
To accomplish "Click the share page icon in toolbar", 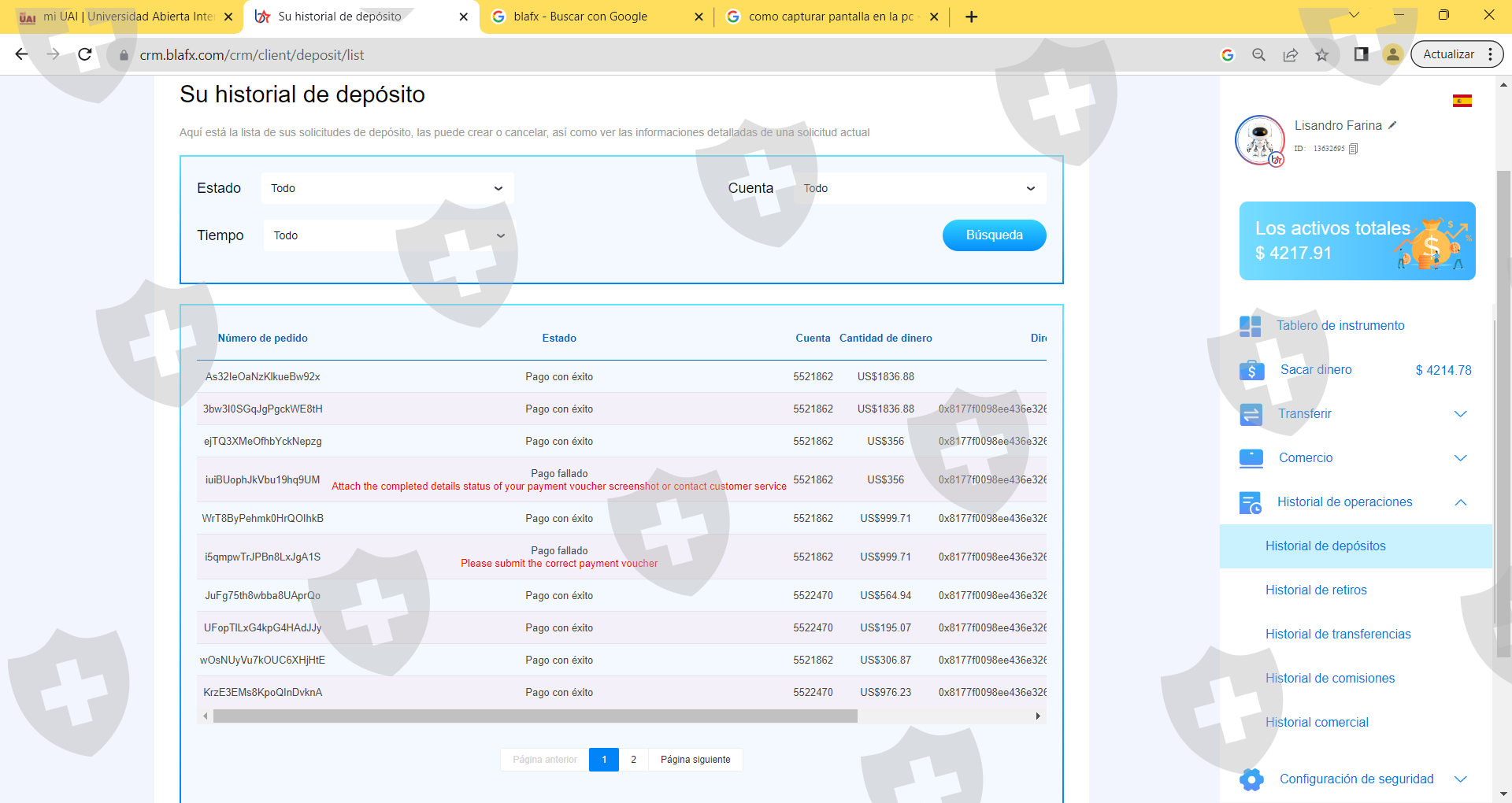I will click(1290, 54).
